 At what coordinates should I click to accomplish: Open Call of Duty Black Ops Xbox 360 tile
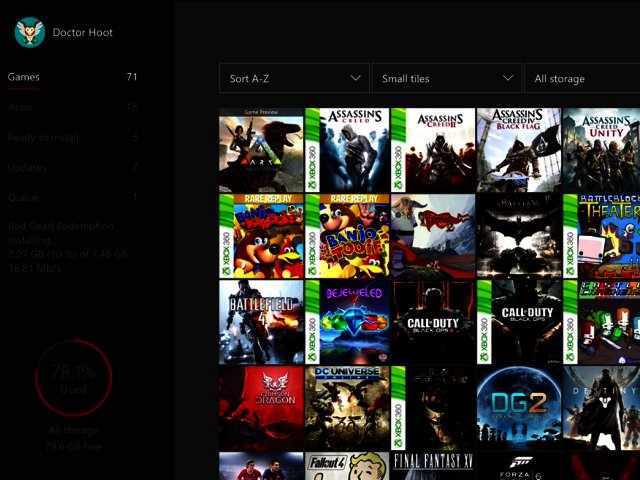pyautogui.click(x=519, y=322)
